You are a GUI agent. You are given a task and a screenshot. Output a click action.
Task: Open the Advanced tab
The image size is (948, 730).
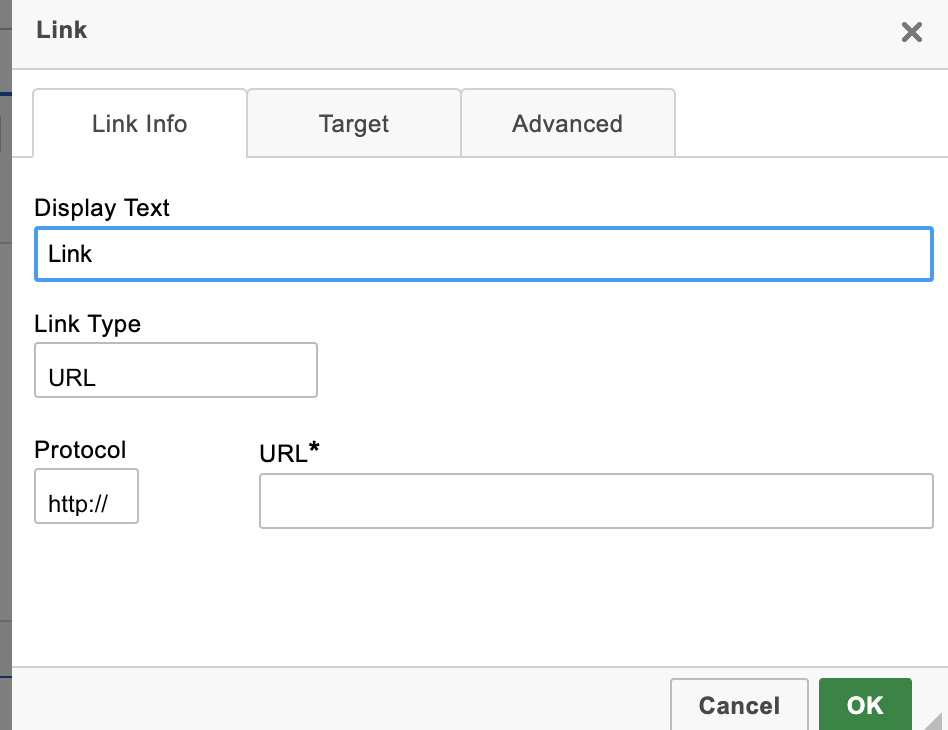click(567, 124)
